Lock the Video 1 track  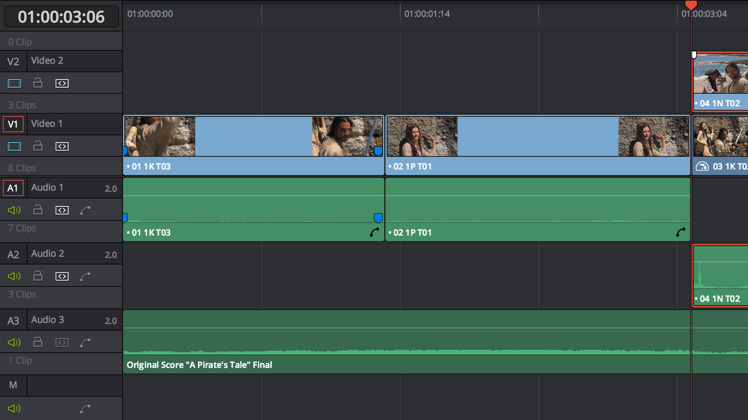coord(38,146)
